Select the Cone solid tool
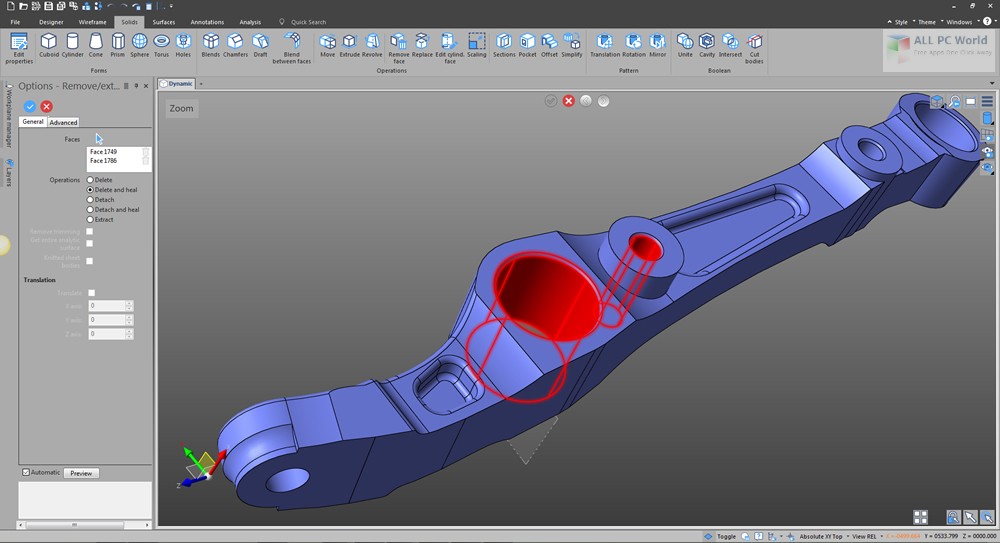 [96, 45]
